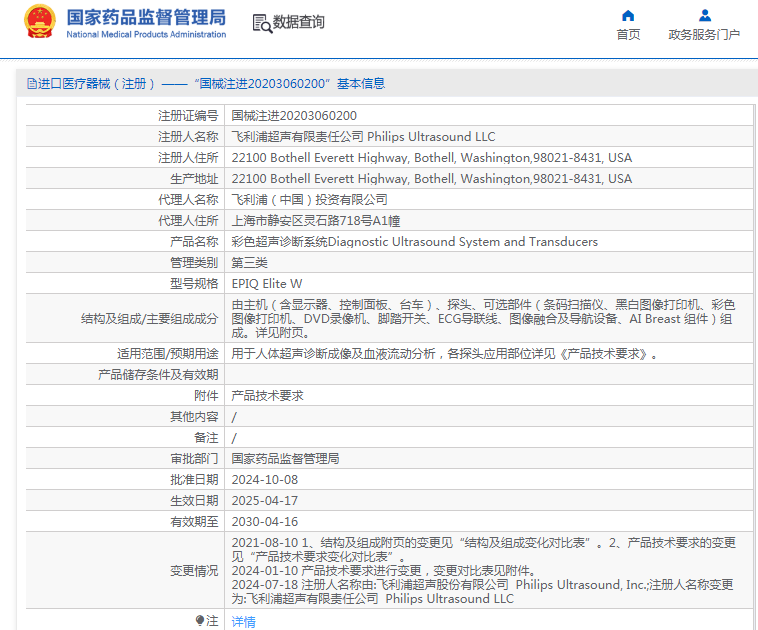Viewport: 758px width, 630px height.
Task: Click the change history 变更情况 text
Action: pyautogui.click(x=483, y=571)
